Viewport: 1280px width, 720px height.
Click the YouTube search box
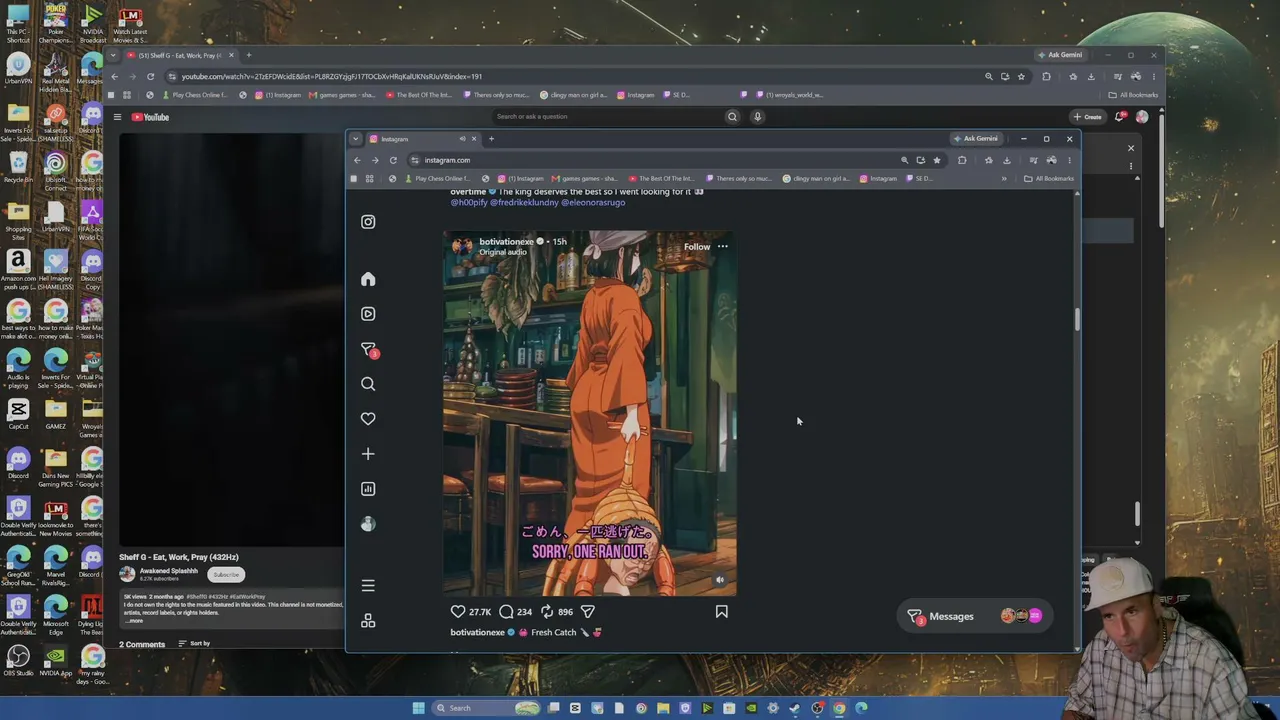point(606,117)
